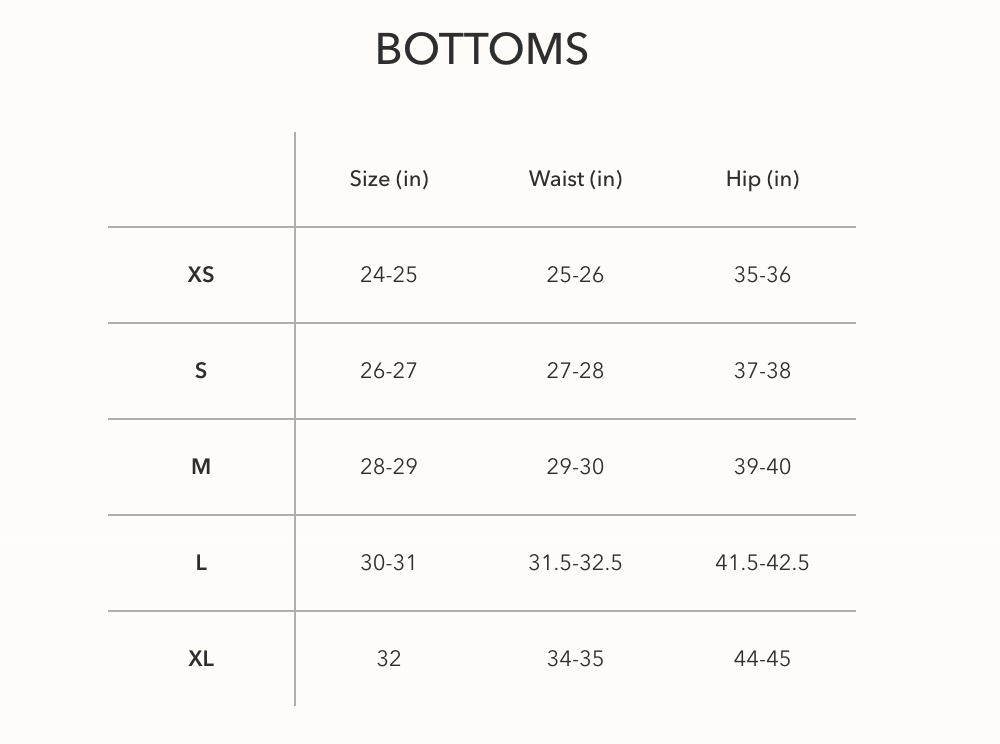This screenshot has height=744, width=1000.
Task: Click the BOTTOMS chart title
Action: coord(481,49)
